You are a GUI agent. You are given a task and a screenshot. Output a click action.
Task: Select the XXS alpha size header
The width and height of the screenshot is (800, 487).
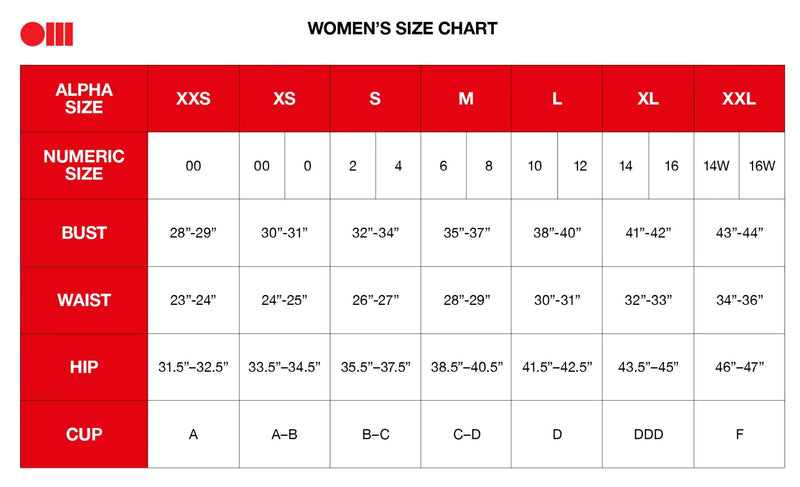click(x=193, y=99)
